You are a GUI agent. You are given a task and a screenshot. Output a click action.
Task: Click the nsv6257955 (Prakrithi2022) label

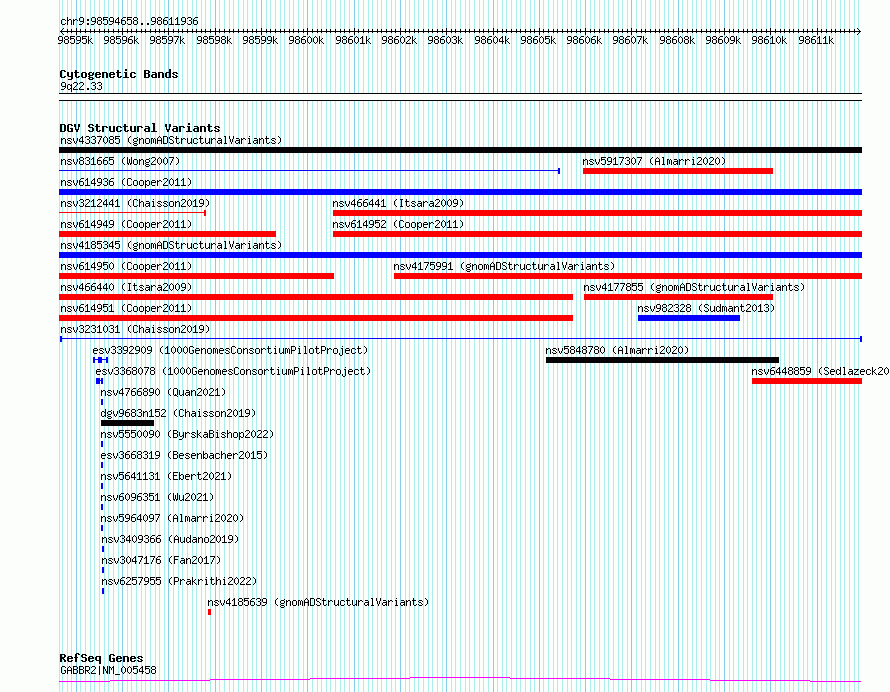tap(179, 581)
